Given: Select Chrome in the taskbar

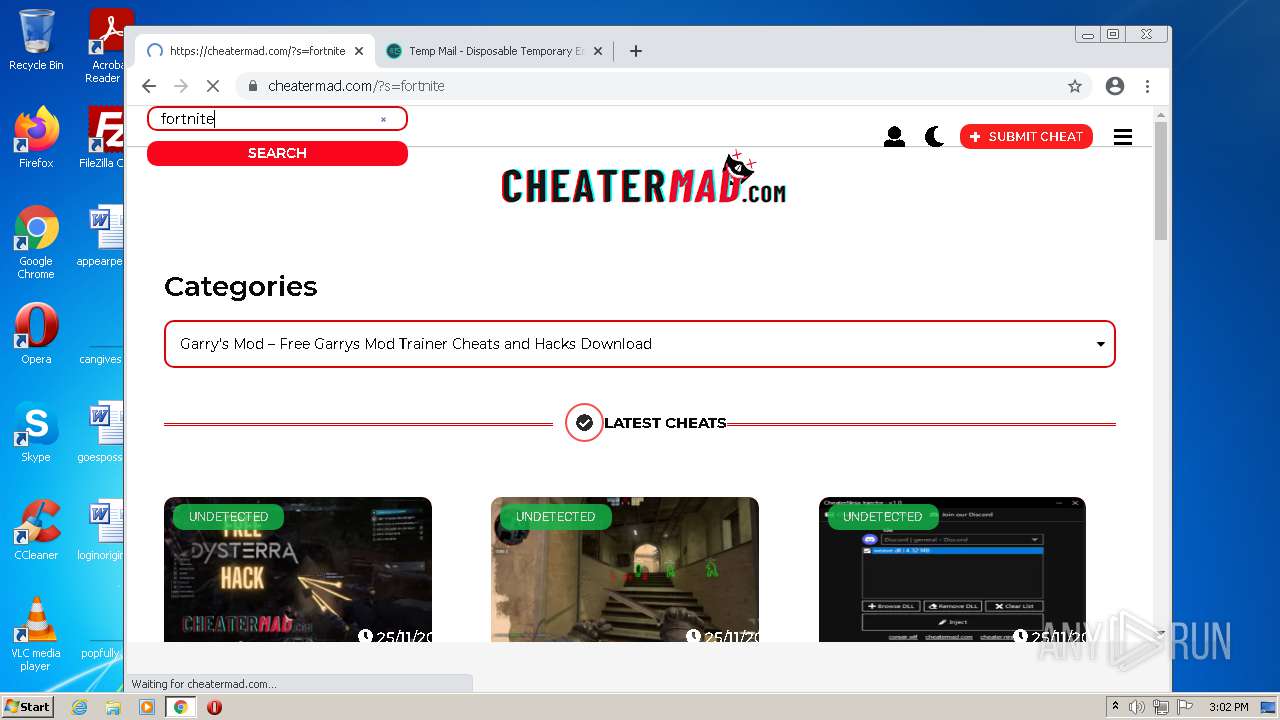Looking at the screenshot, I should pos(180,707).
